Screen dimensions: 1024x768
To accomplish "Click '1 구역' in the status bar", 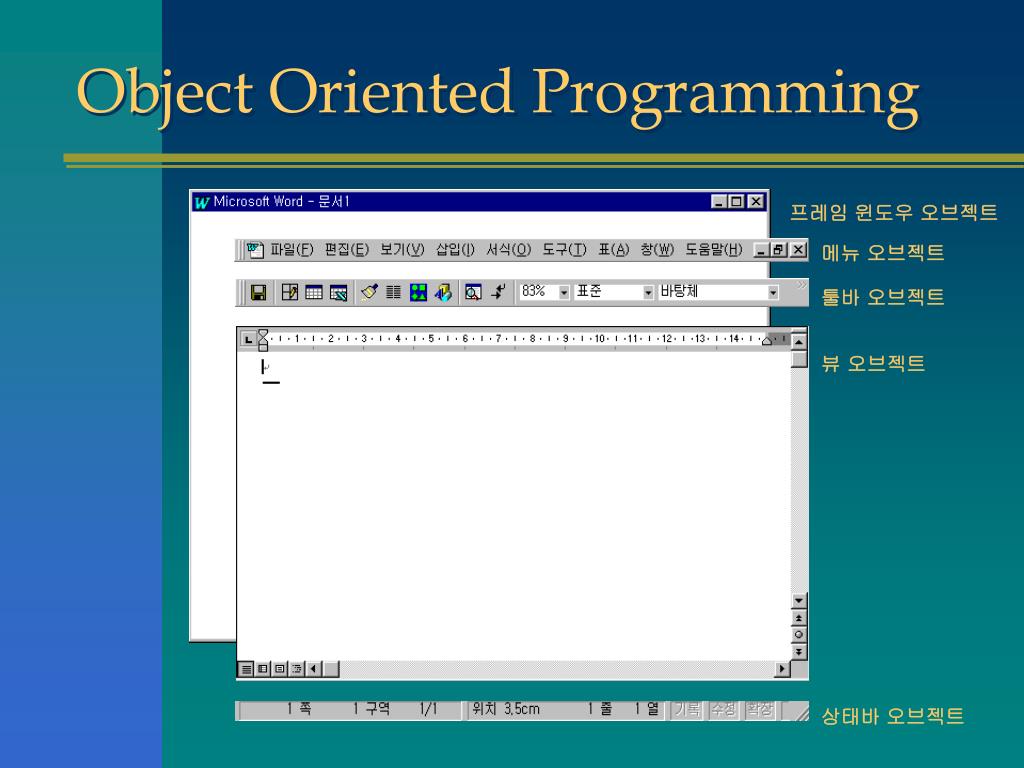I will 371,709.
